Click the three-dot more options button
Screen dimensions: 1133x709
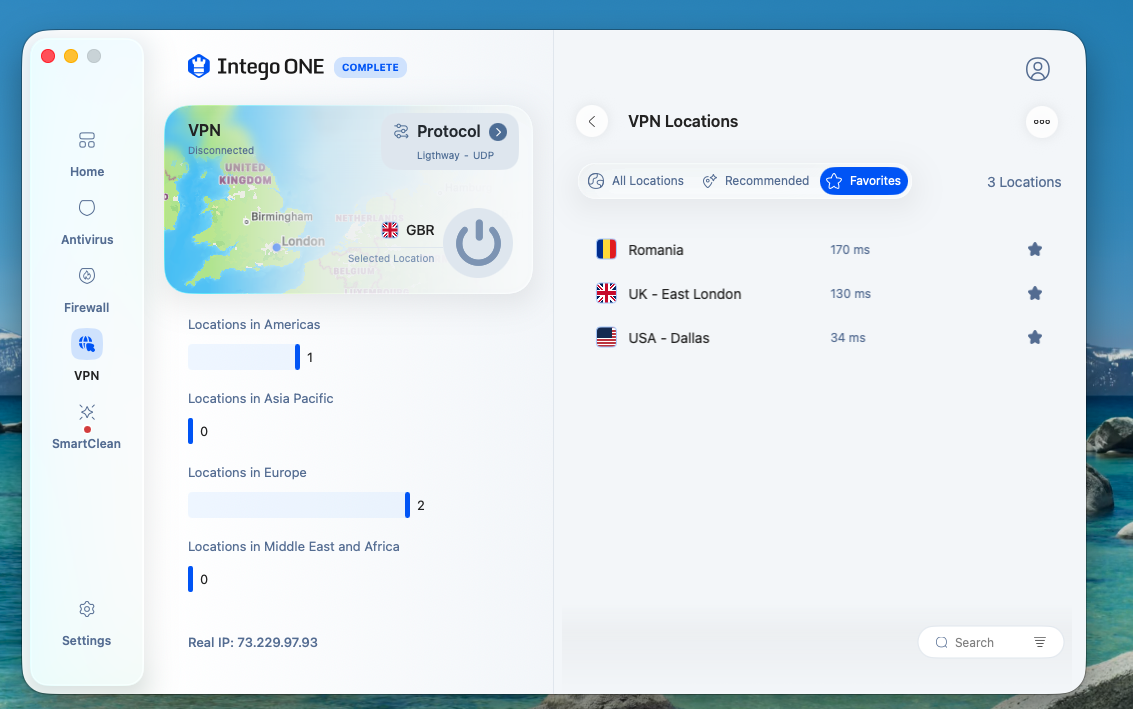pyautogui.click(x=1041, y=121)
